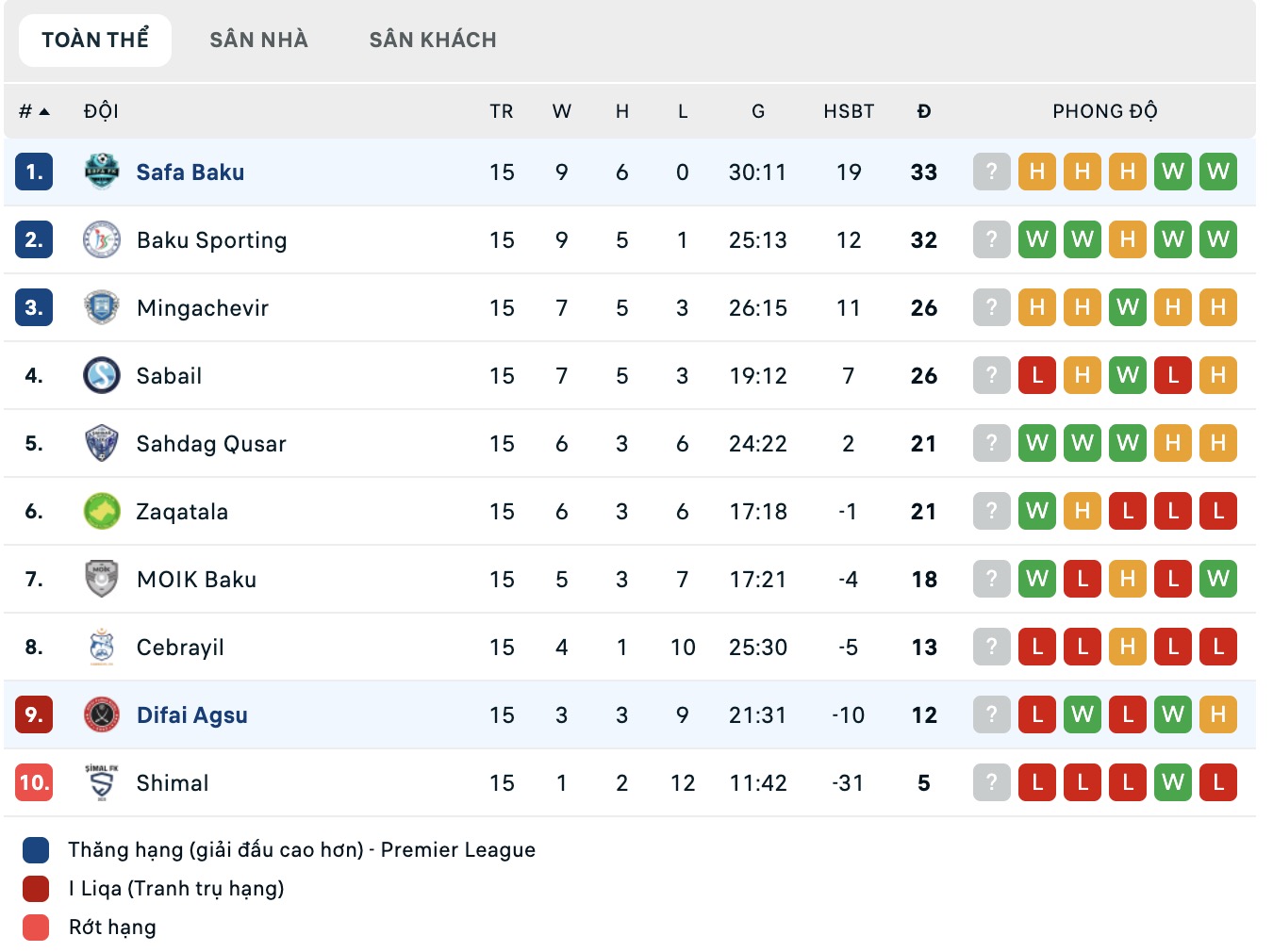Open the Difai Agsu club badge
Image resolution: width=1273 pixels, height=952 pixels.
[101, 714]
